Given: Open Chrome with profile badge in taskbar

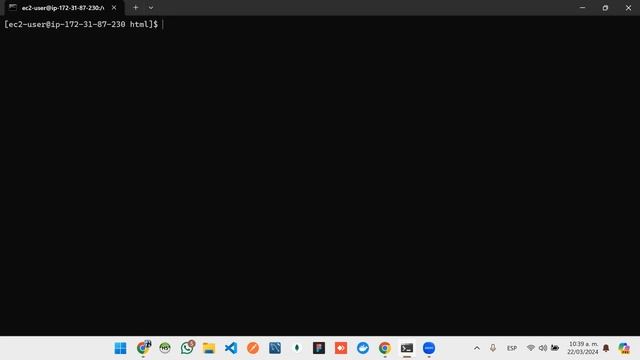Looking at the screenshot, I should pos(143,348).
